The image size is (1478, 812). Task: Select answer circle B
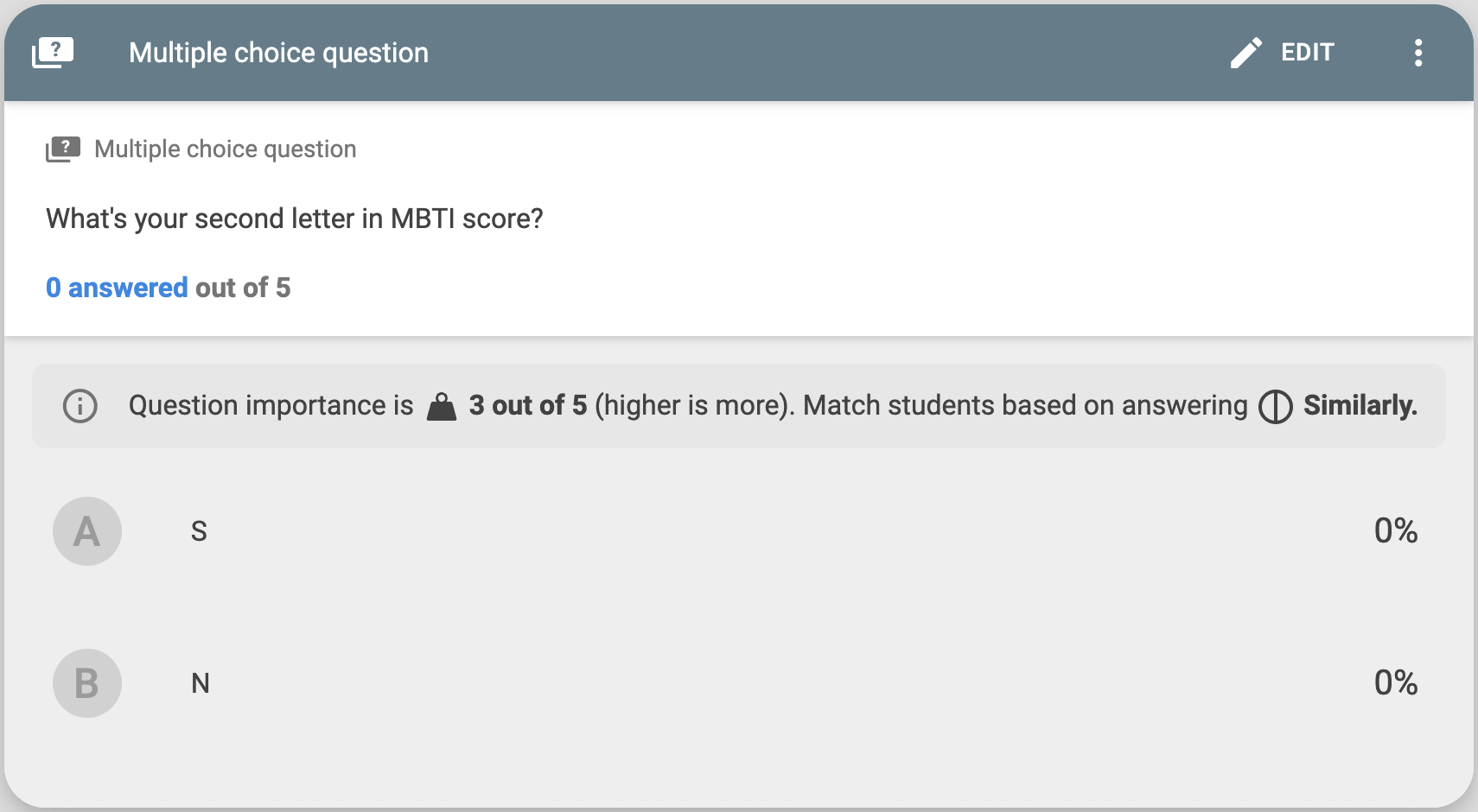(87, 683)
